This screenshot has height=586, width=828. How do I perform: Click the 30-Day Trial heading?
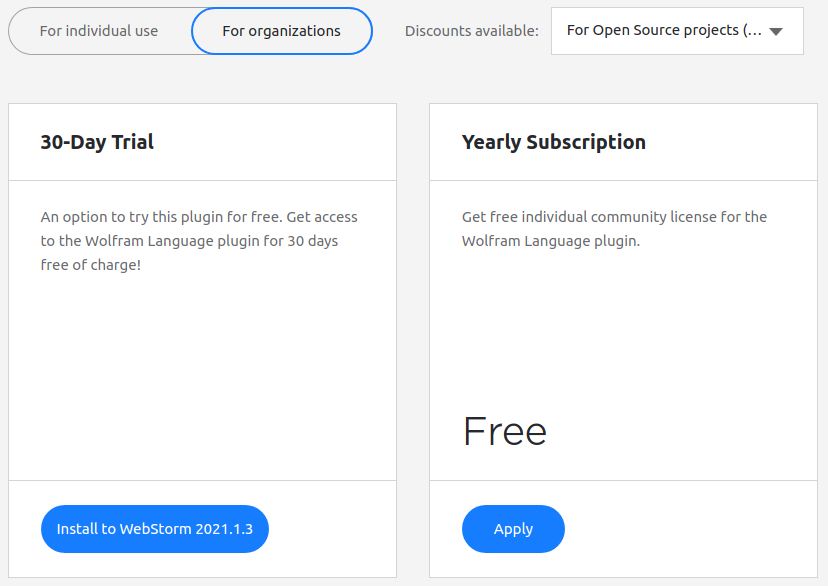(97, 142)
